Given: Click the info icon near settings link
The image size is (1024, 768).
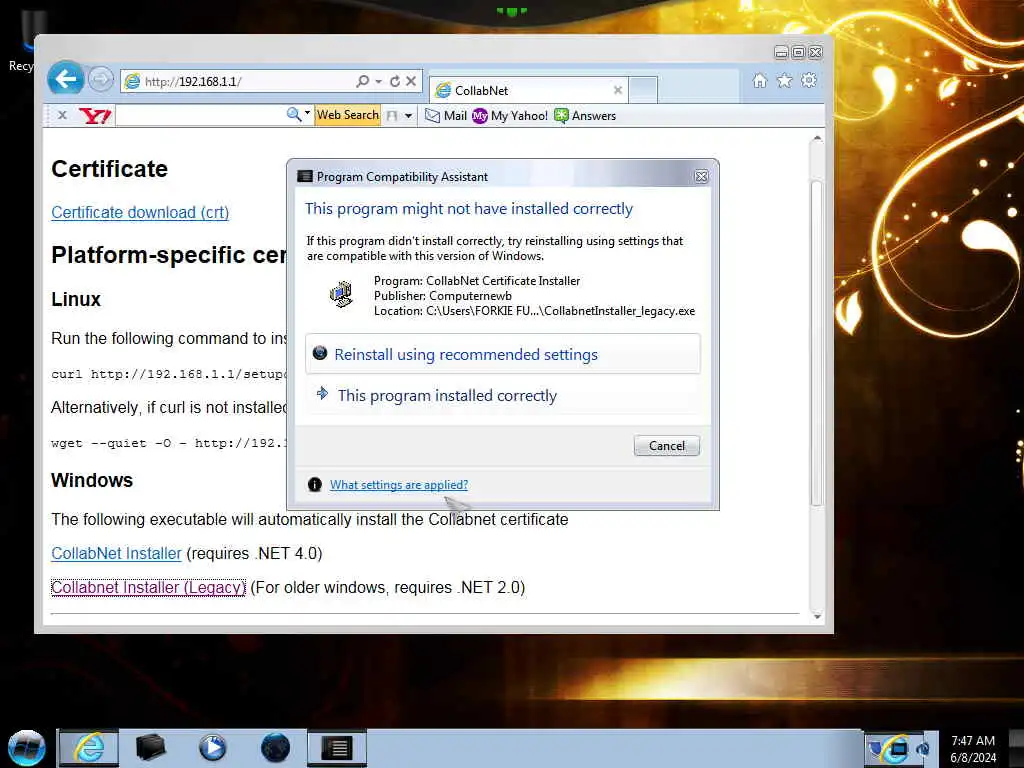Looking at the screenshot, I should (x=315, y=485).
